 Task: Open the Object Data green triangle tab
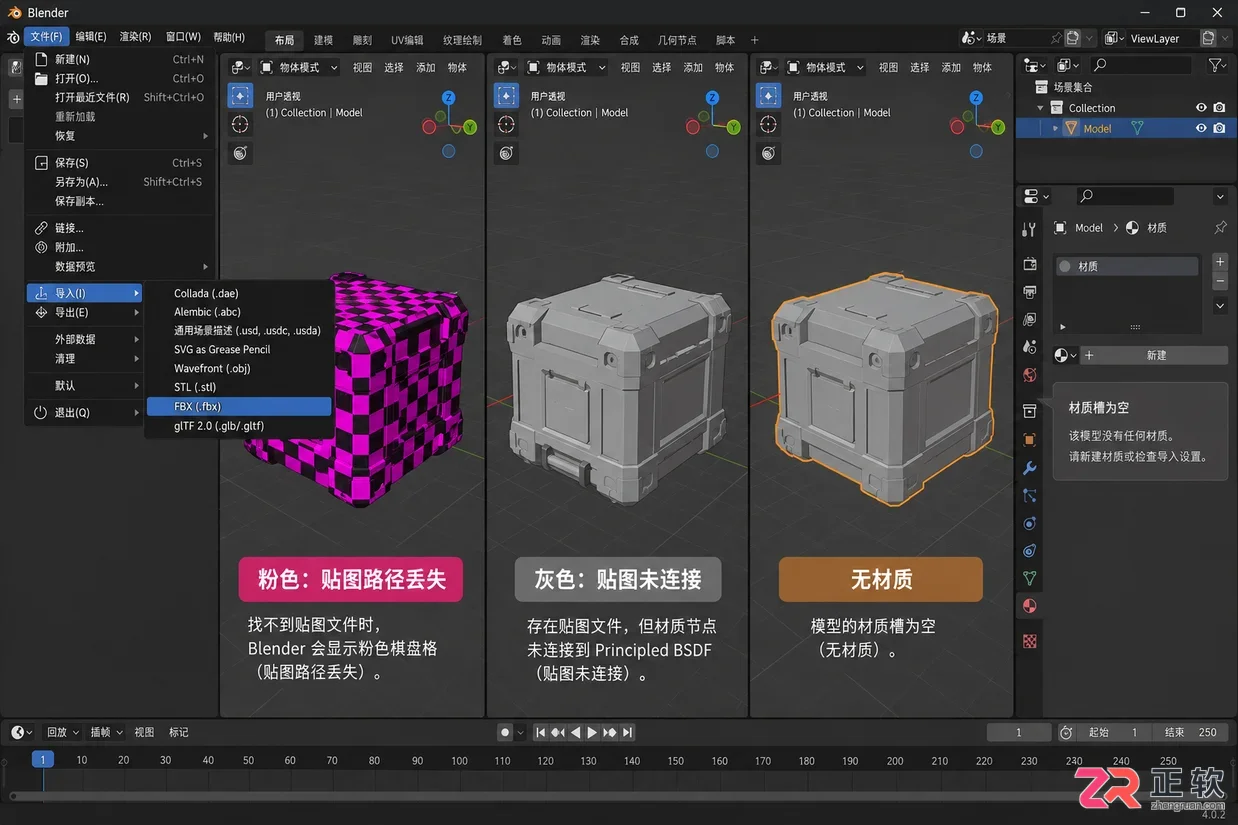coord(1029,578)
